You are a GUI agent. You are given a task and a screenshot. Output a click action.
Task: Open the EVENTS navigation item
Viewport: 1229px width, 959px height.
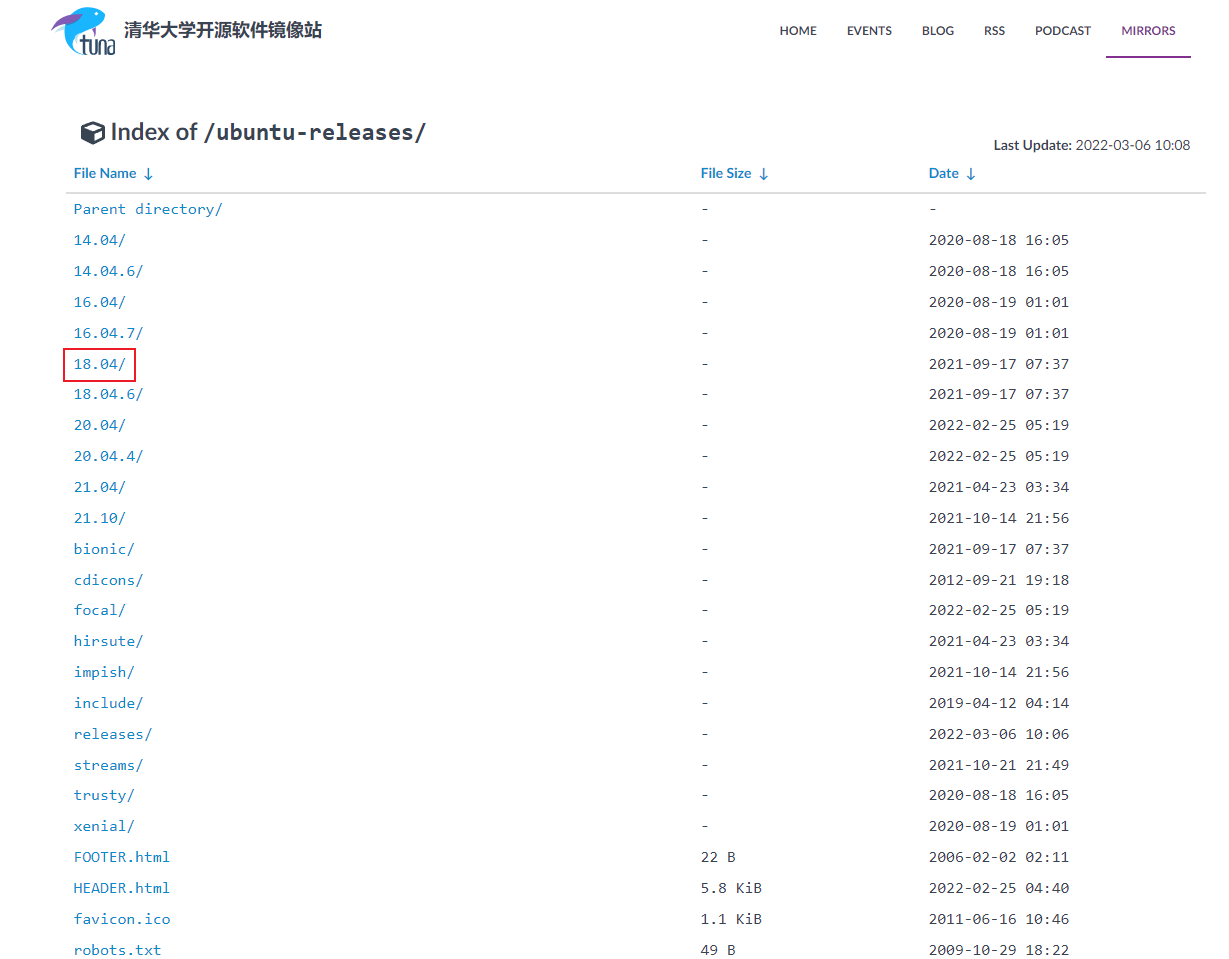click(869, 31)
